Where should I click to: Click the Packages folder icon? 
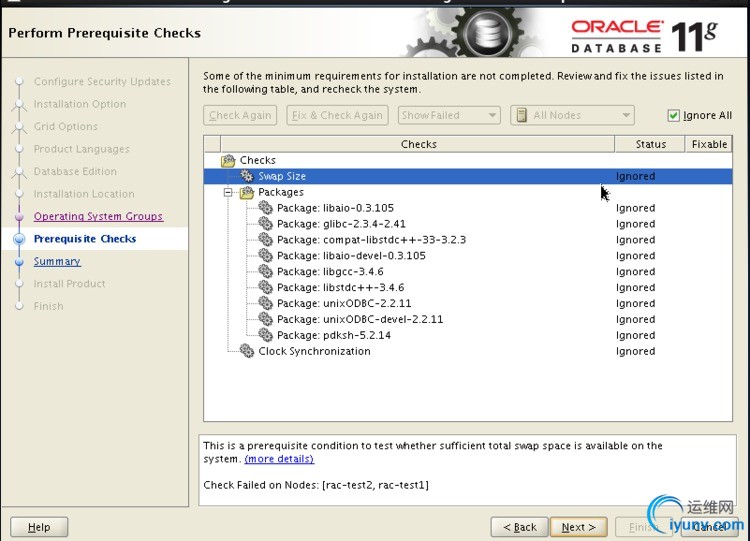coord(247,192)
